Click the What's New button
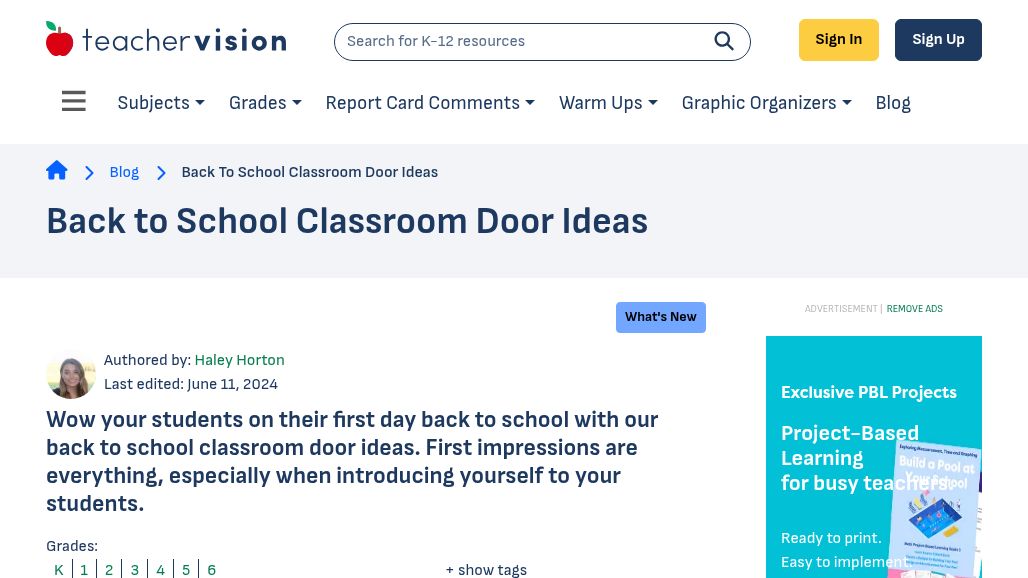The height and width of the screenshot is (578, 1028). point(660,317)
